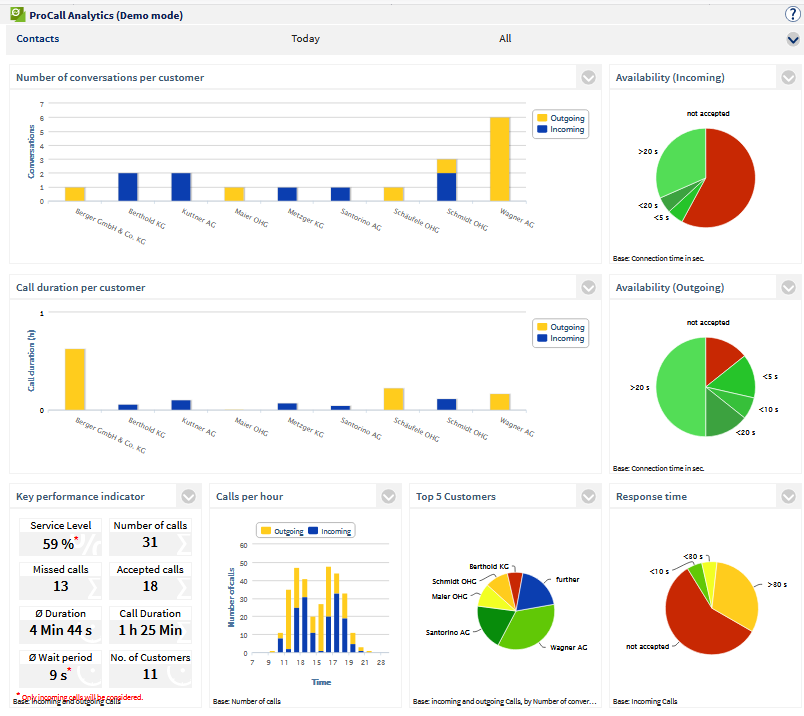Screen dimensions: 804x716
Task: Click the Wagner AG bar in conversations chart
Action: point(500,159)
